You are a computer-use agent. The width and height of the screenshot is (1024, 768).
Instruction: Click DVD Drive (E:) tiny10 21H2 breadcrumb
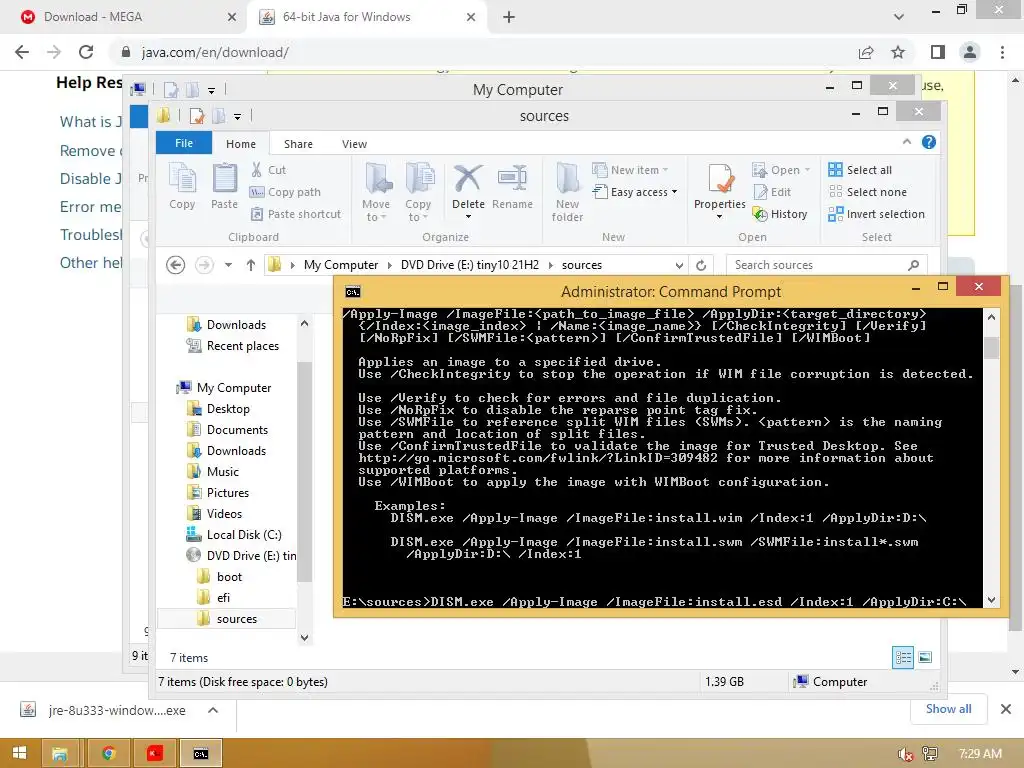click(x=470, y=264)
